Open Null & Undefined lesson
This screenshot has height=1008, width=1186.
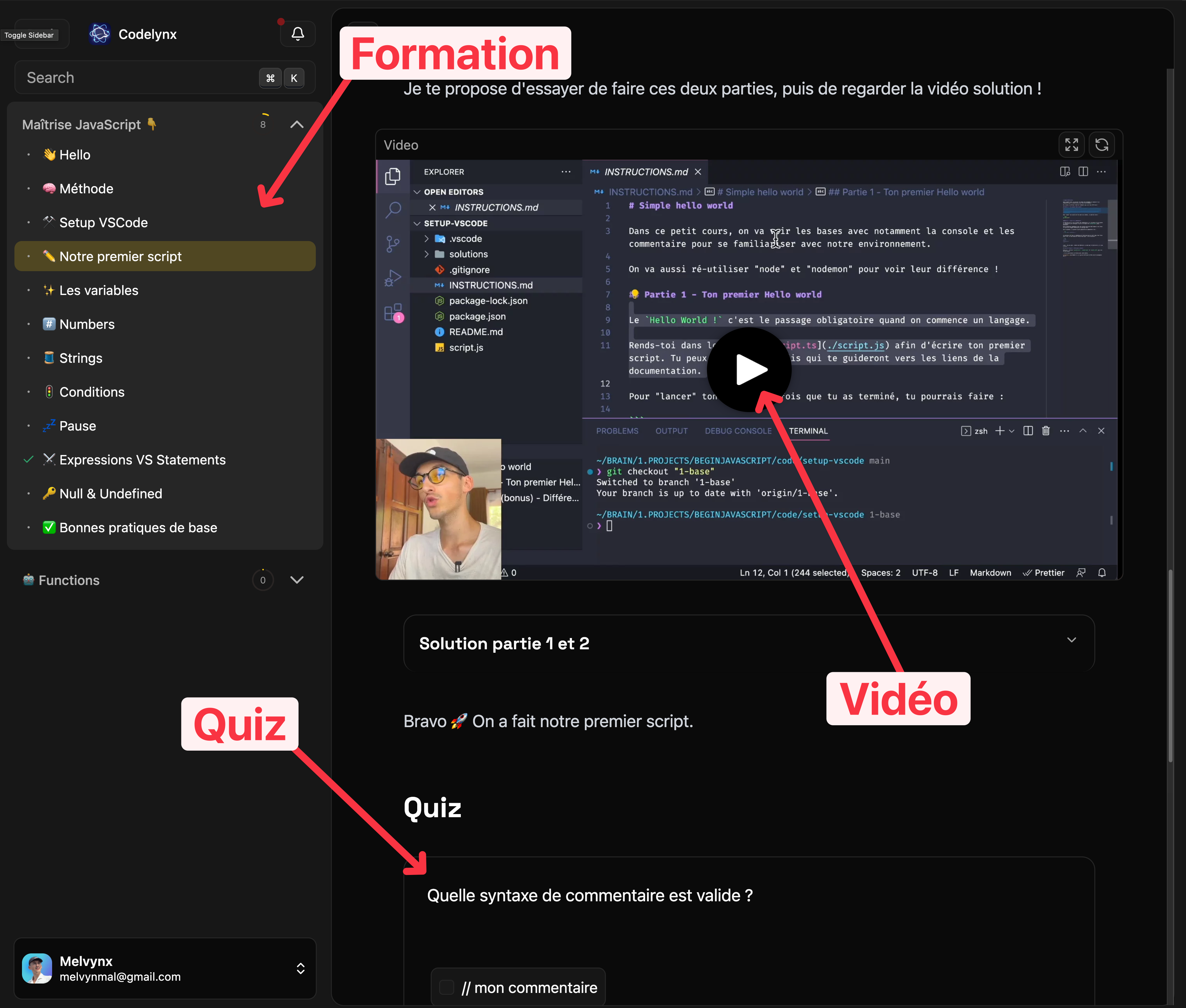164,493
